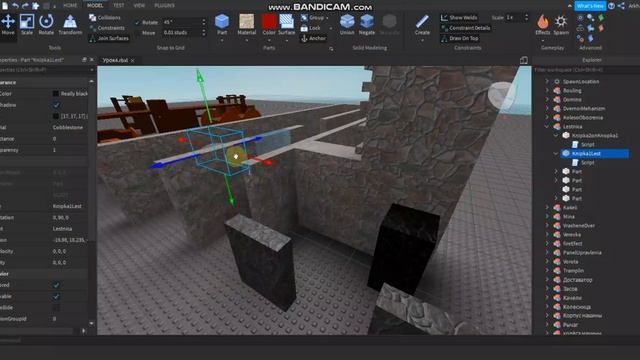Collapse the Knipka1Lest node in Explorer
Screen dimensions: 640x360
(556, 153)
